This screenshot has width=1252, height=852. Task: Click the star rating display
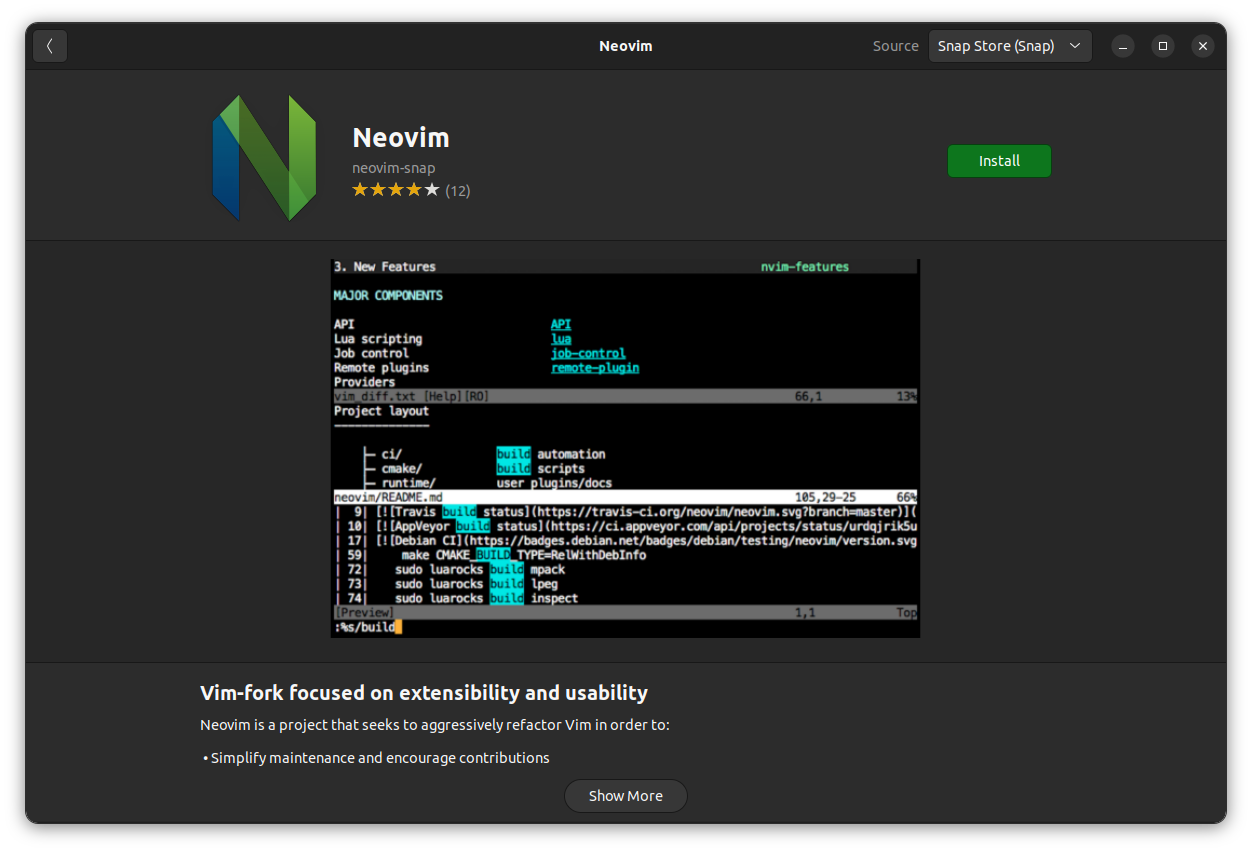396,189
